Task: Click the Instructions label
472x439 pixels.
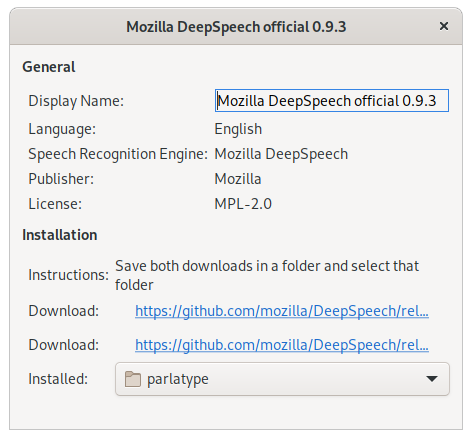Action: [68, 275]
